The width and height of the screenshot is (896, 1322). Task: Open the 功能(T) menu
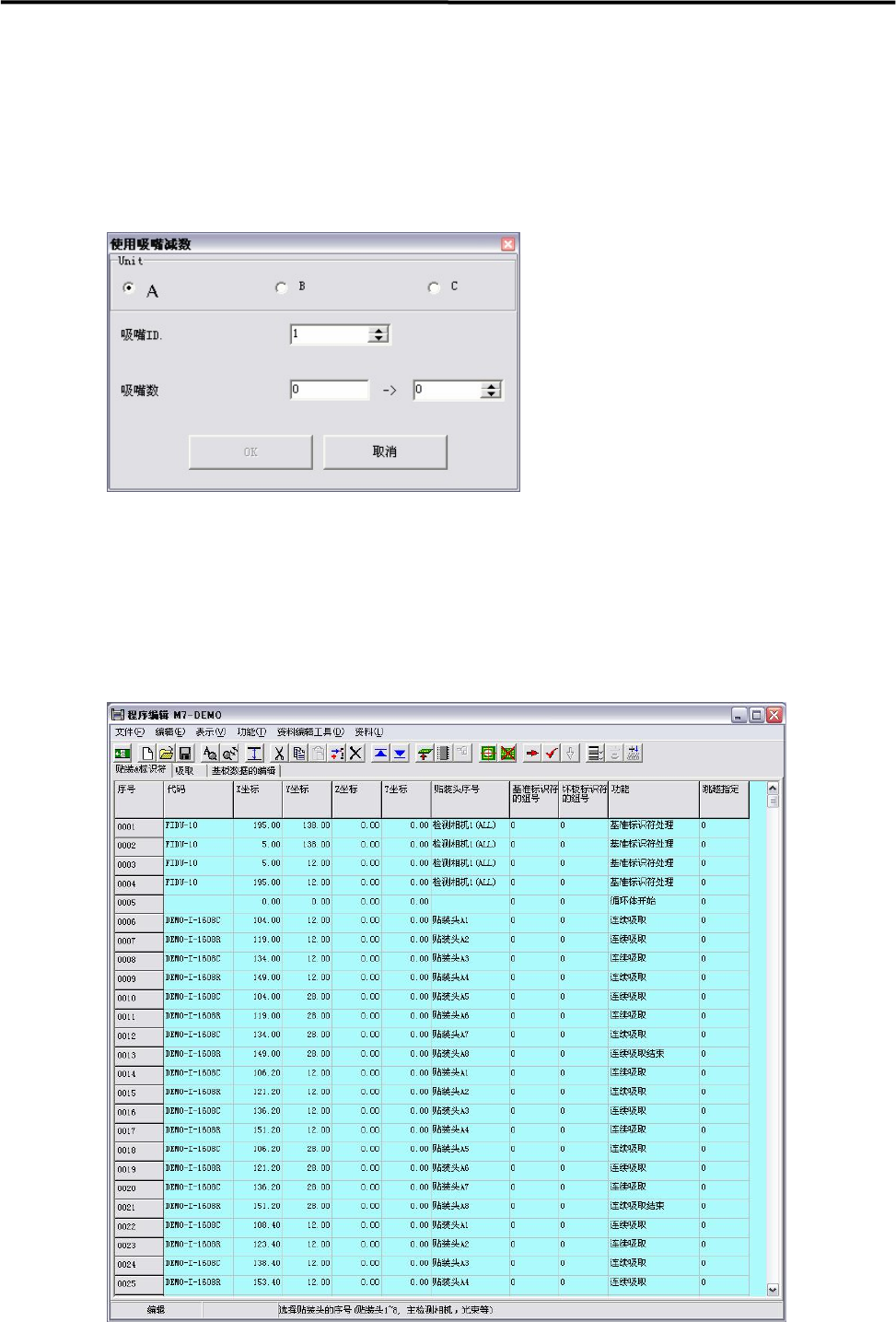click(251, 732)
